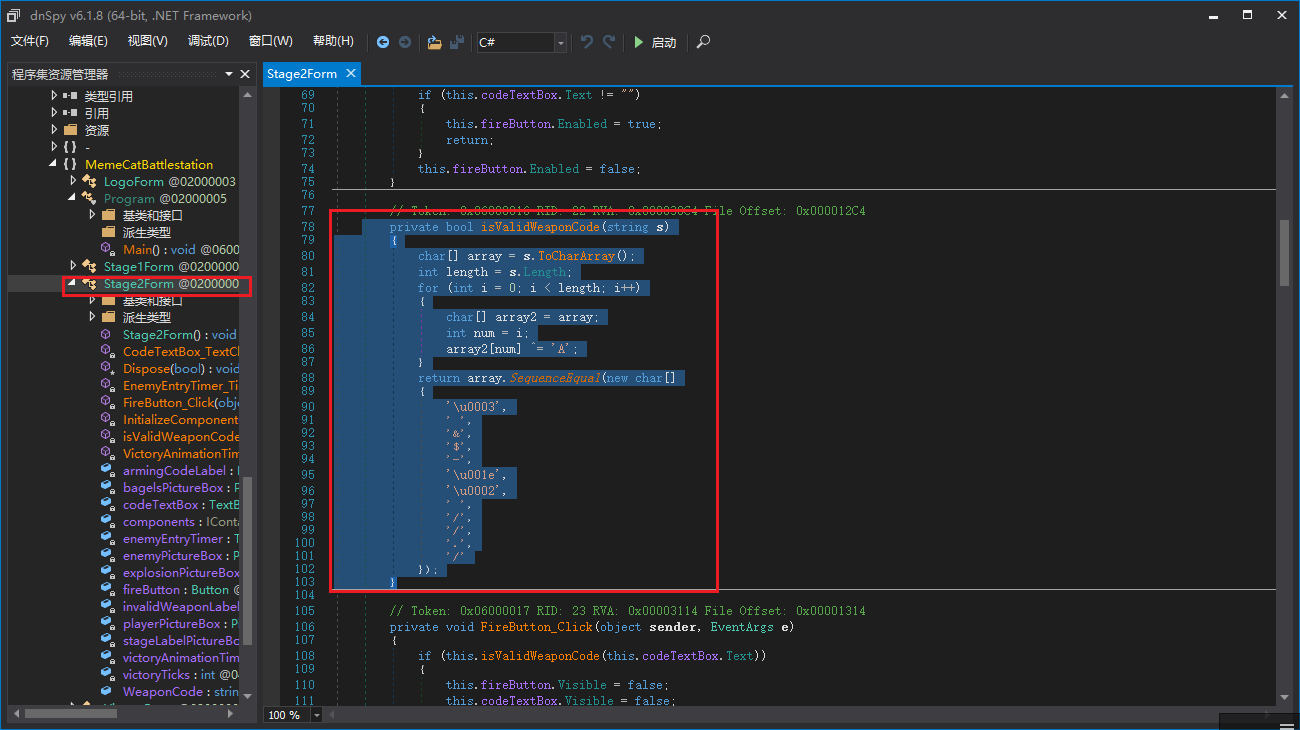Image resolution: width=1300 pixels, height=730 pixels.
Task: Close the Stage2Form tab
Action: (x=351, y=74)
